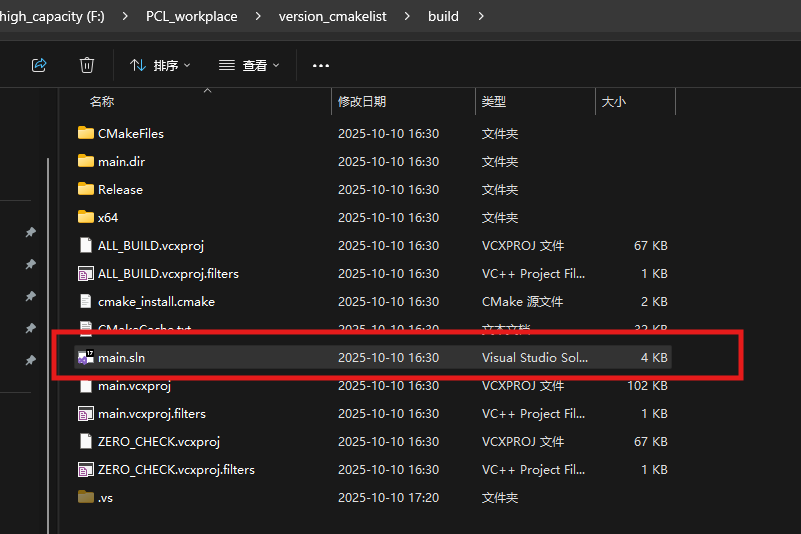Select the main.dir folder icon
801x534 pixels.
86,161
